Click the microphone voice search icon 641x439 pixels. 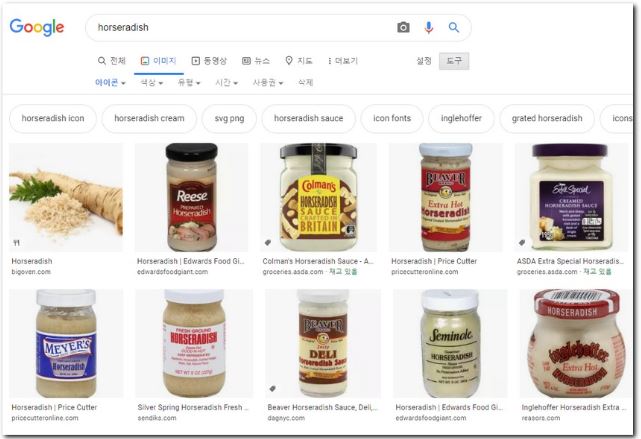tap(428, 27)
